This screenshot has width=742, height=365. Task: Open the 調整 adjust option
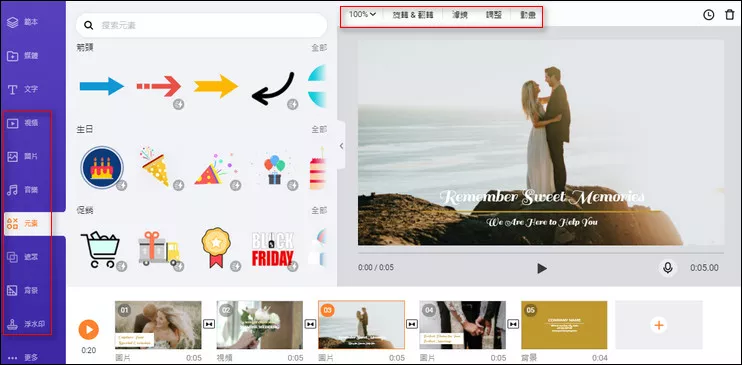point(494,15)
